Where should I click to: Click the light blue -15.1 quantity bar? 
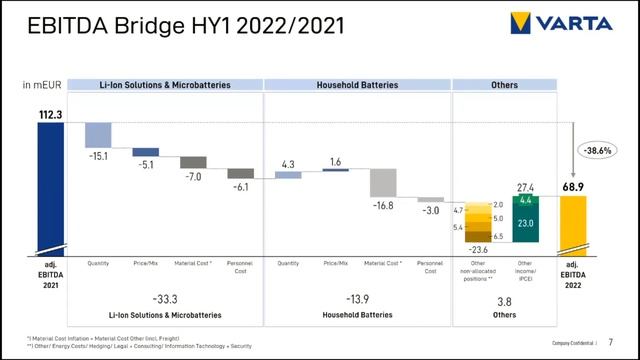98,135
